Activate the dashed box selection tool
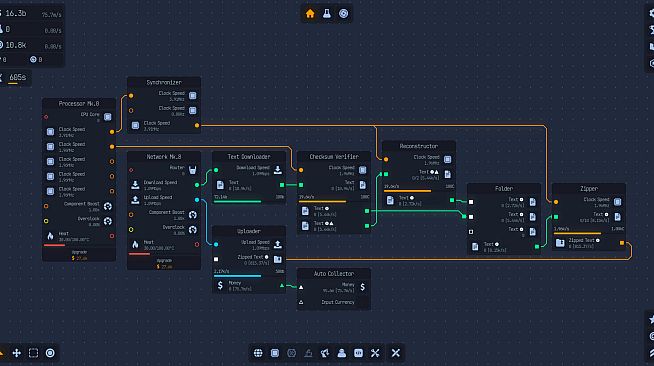Image resolution: width=654 pixels, height=366 pixels. point(33,353)
